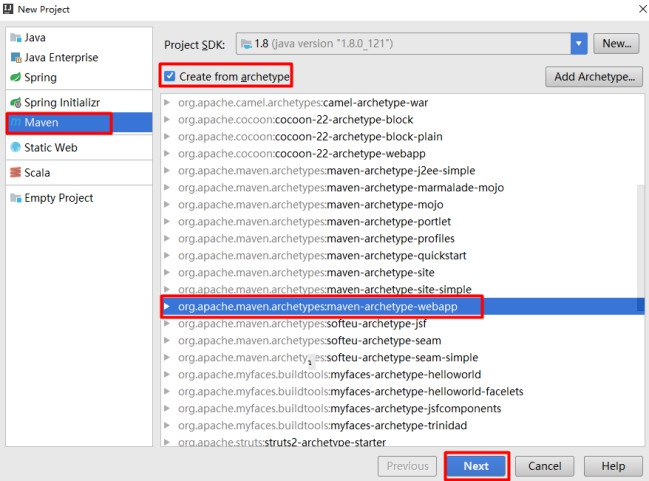
Task: Click Add Archetype... button
Action: click(594, 77)
